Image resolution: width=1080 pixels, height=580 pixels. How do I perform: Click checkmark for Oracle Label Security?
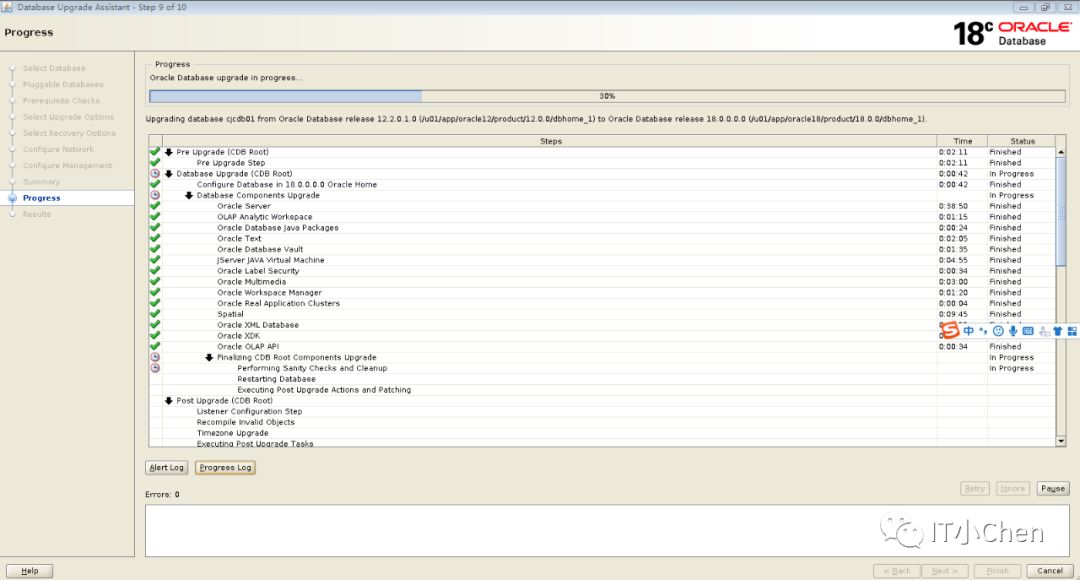tap(155, 271)
